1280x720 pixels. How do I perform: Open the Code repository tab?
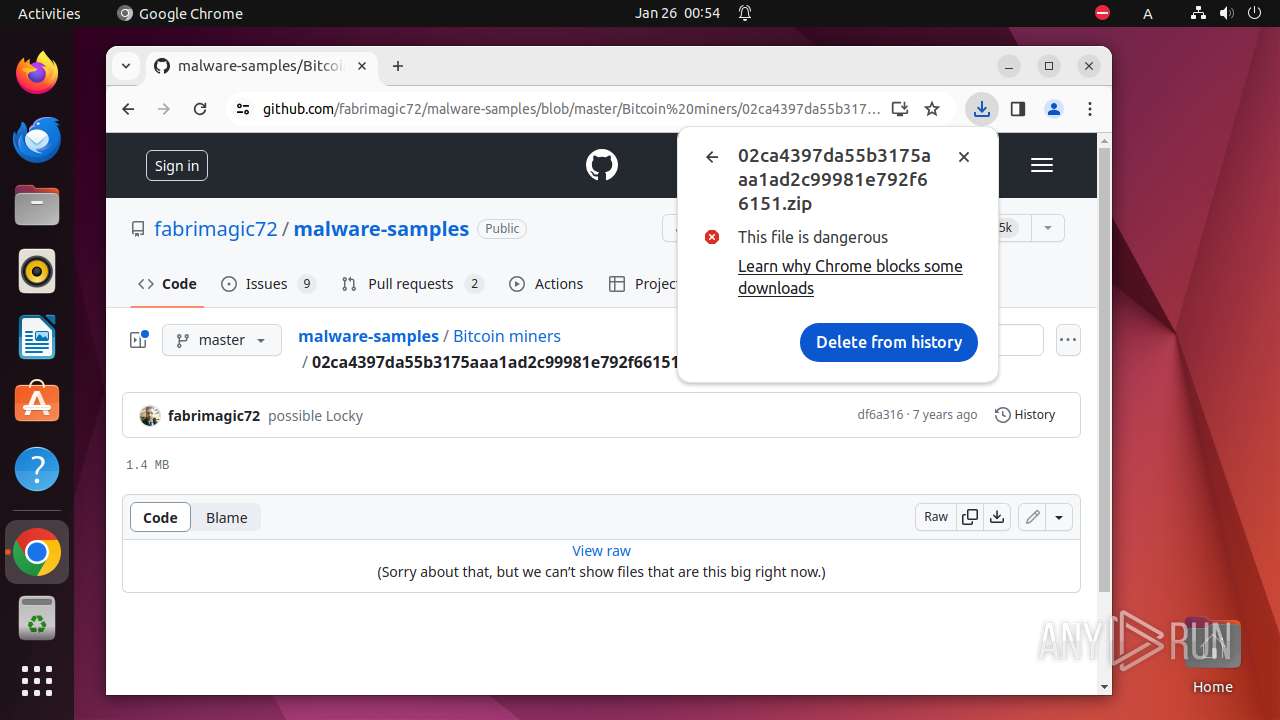(167, 284)
